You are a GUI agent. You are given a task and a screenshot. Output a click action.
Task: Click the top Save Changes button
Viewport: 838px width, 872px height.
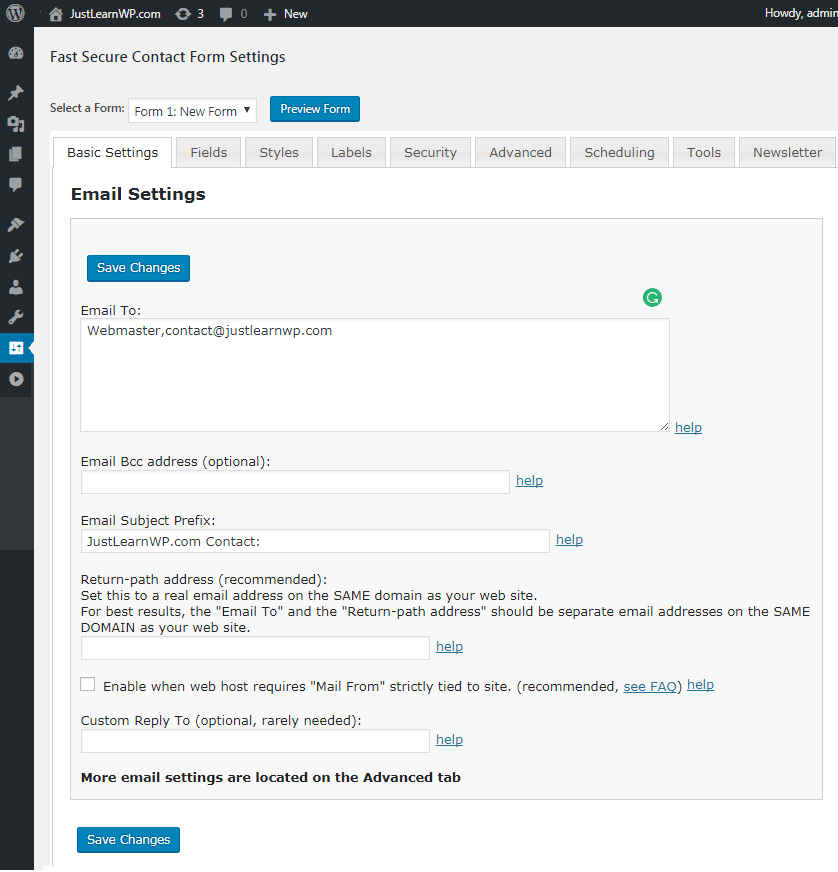tap(138, 268)
